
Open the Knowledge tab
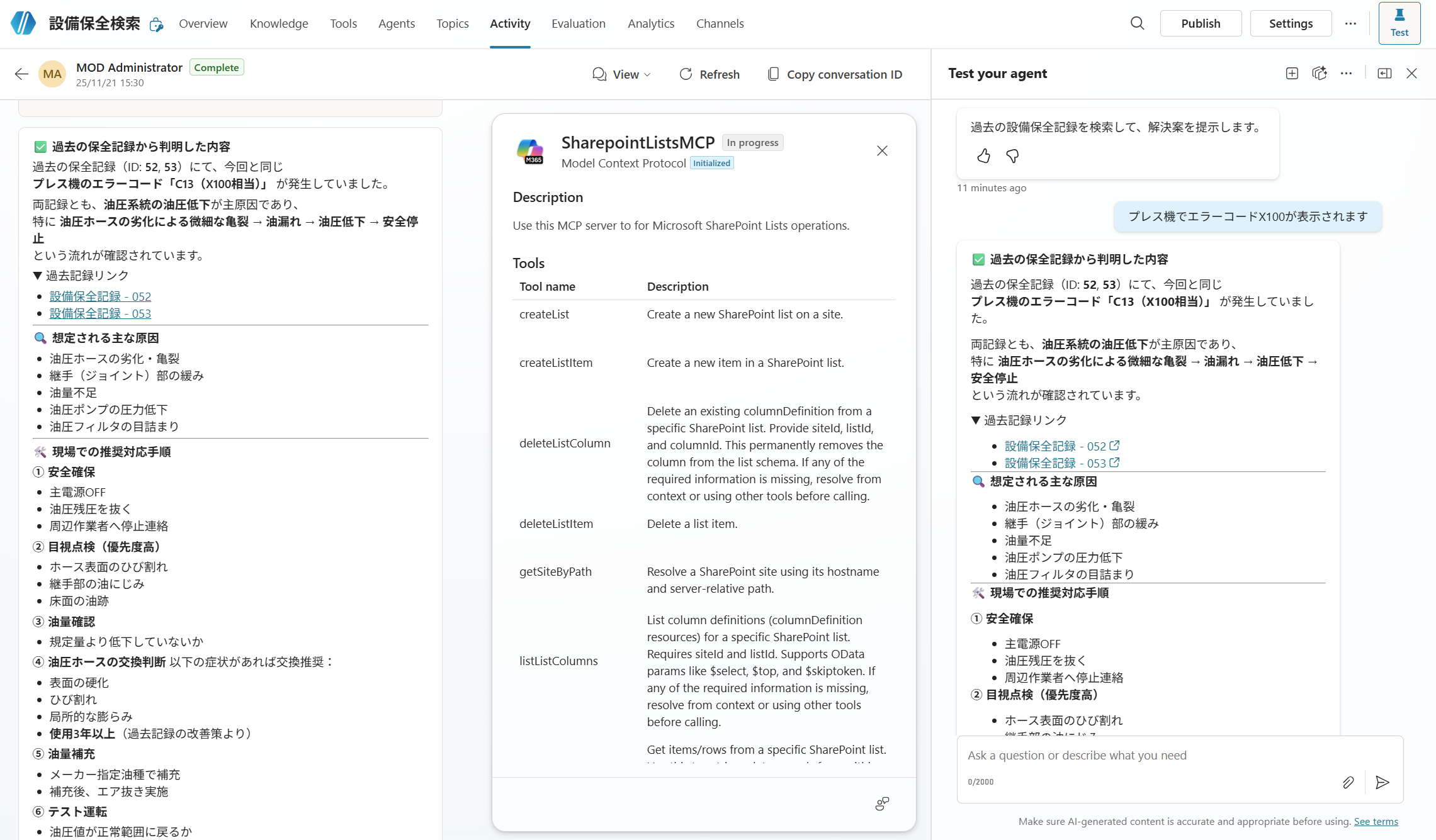coord(278,23)
